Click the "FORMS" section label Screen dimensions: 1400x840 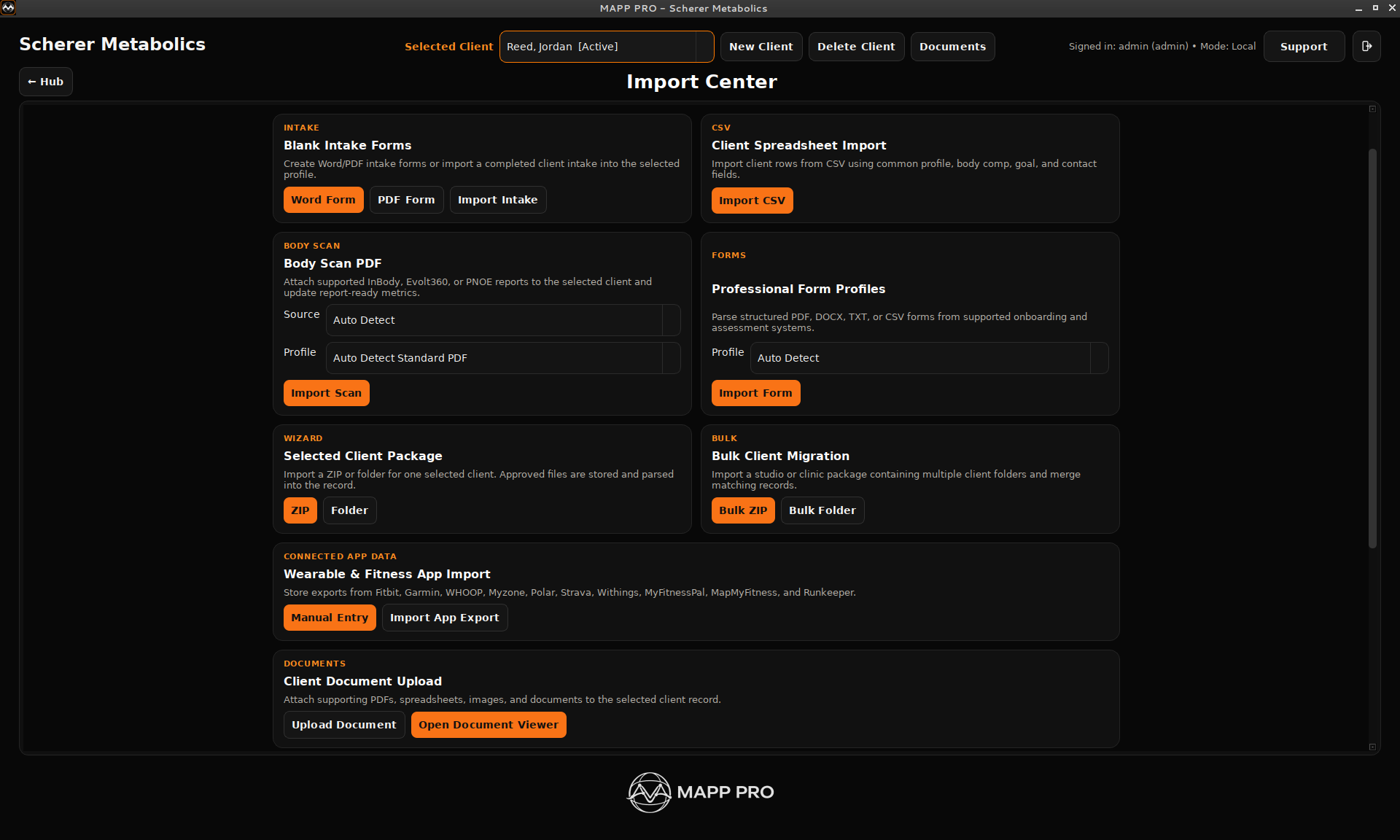point(729,255)
